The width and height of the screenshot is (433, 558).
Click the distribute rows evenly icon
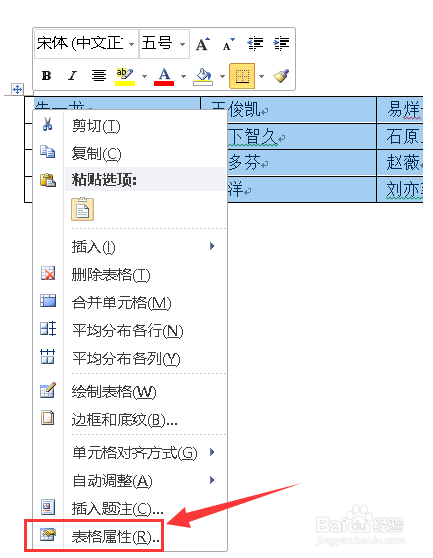click(48, 328)
